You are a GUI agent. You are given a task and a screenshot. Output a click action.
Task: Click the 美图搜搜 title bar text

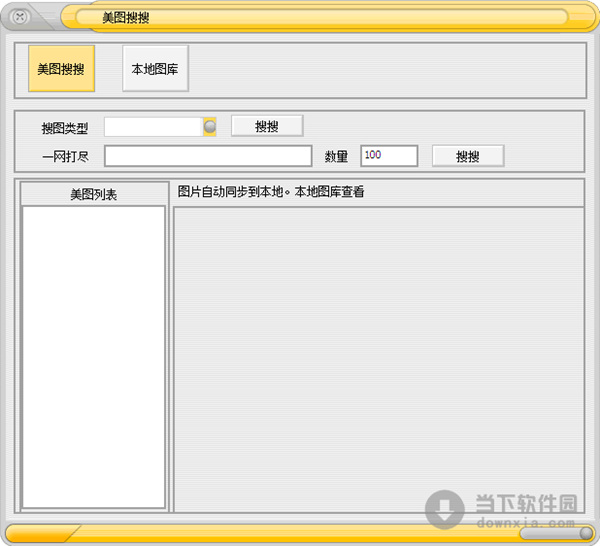pos(126,18)
